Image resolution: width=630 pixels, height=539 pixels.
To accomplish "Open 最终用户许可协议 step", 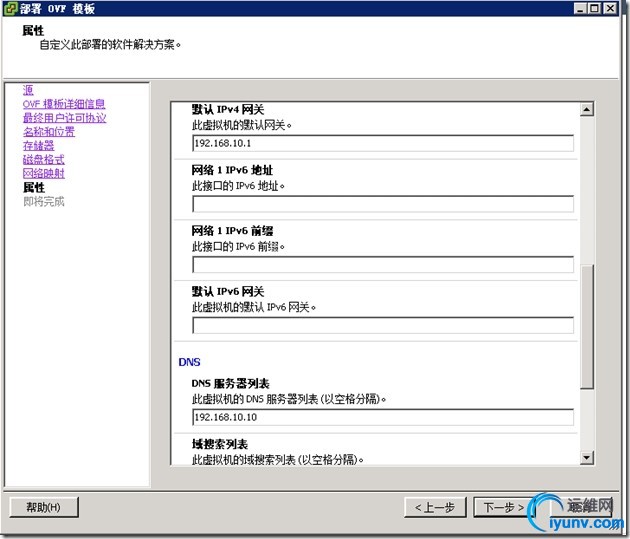I will 64,118.
